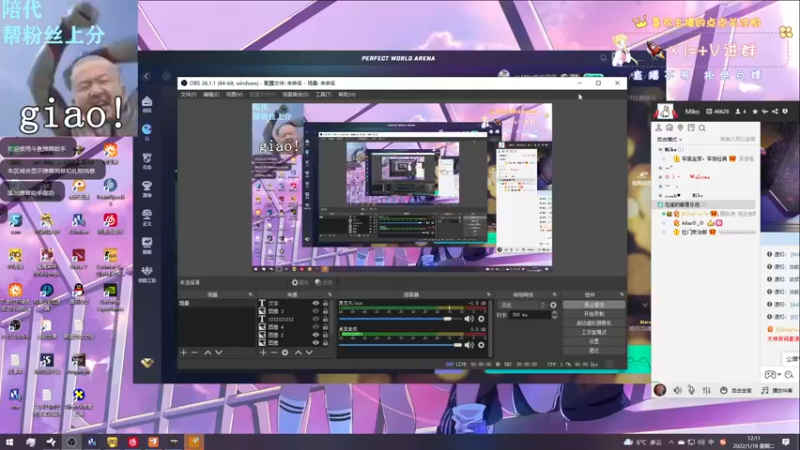Open 帮助(H) menu in OBS
The width and height of the screenshot is (800, 450).
[346, 94]
